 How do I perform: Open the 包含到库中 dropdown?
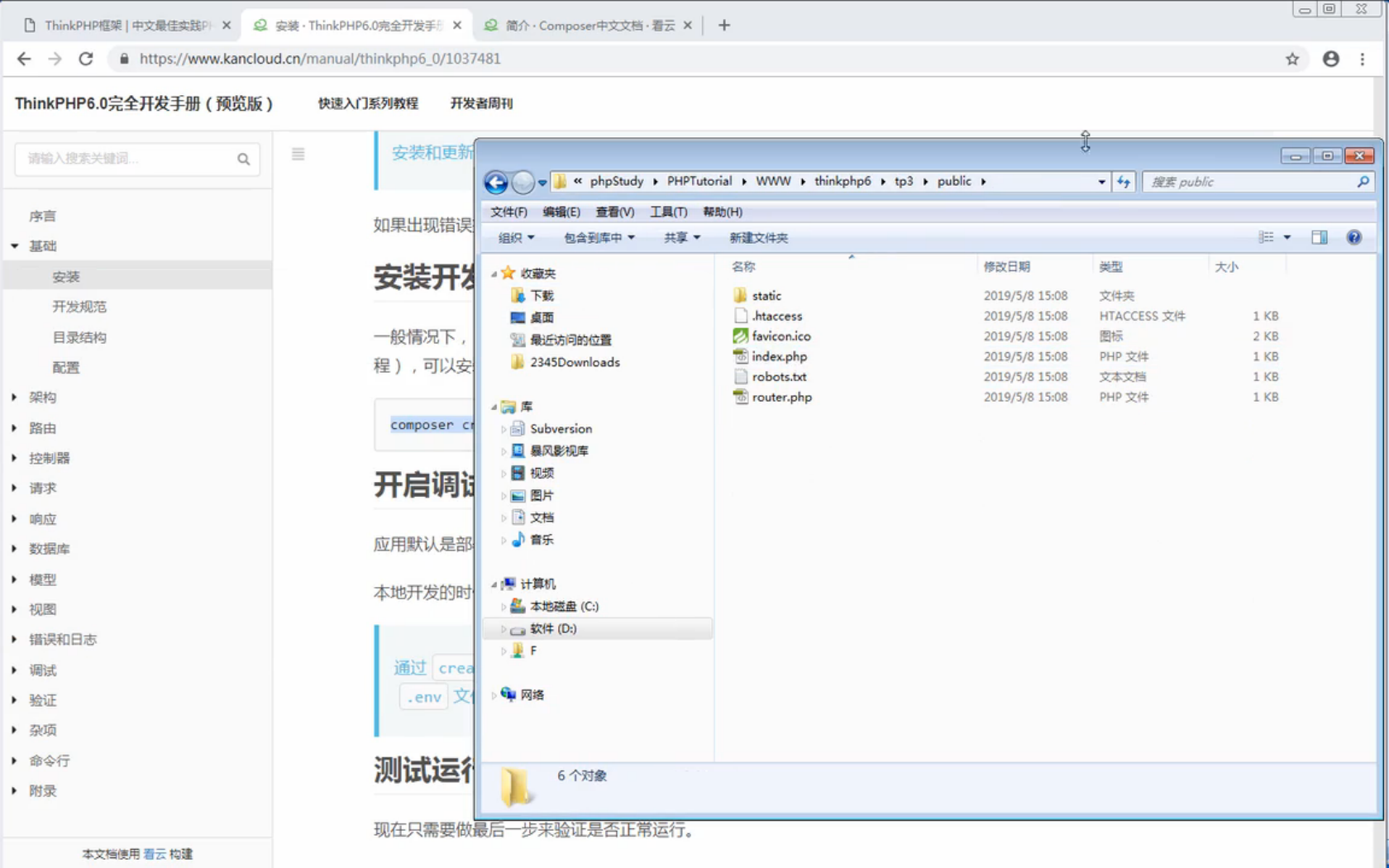(599, 238)
